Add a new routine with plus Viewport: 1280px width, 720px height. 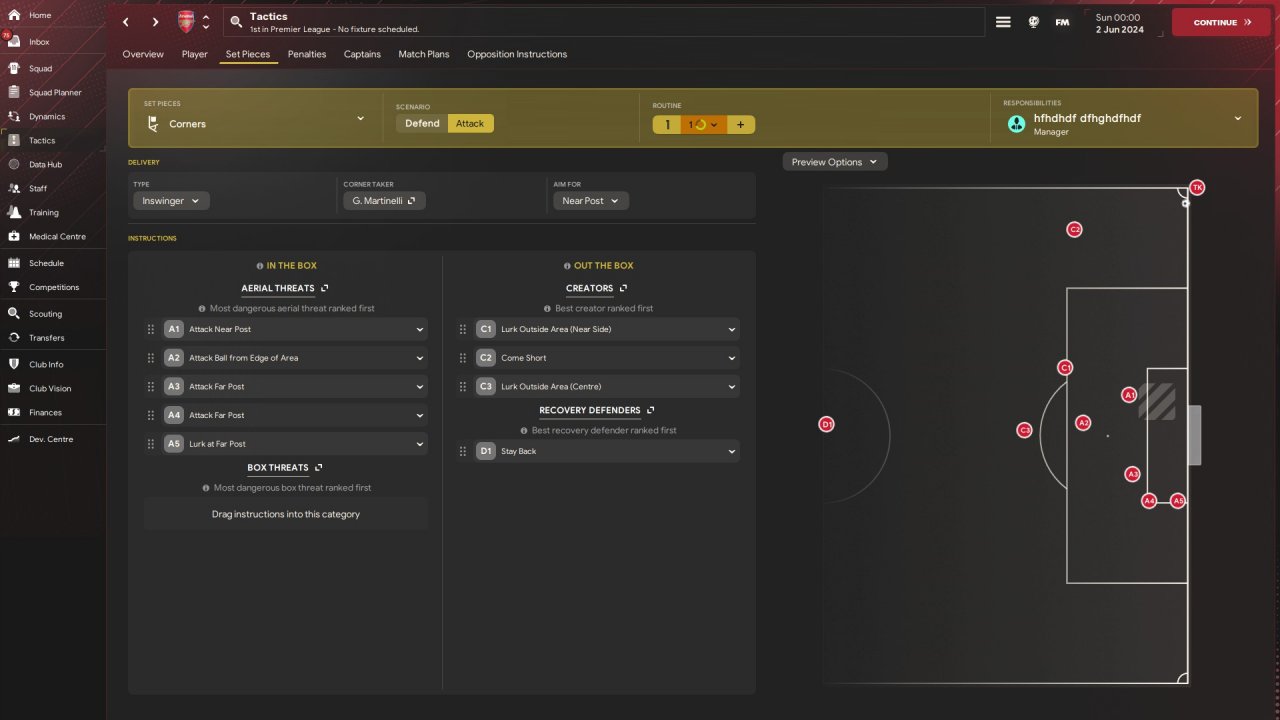pyautogui.click(x=740, y=125)
